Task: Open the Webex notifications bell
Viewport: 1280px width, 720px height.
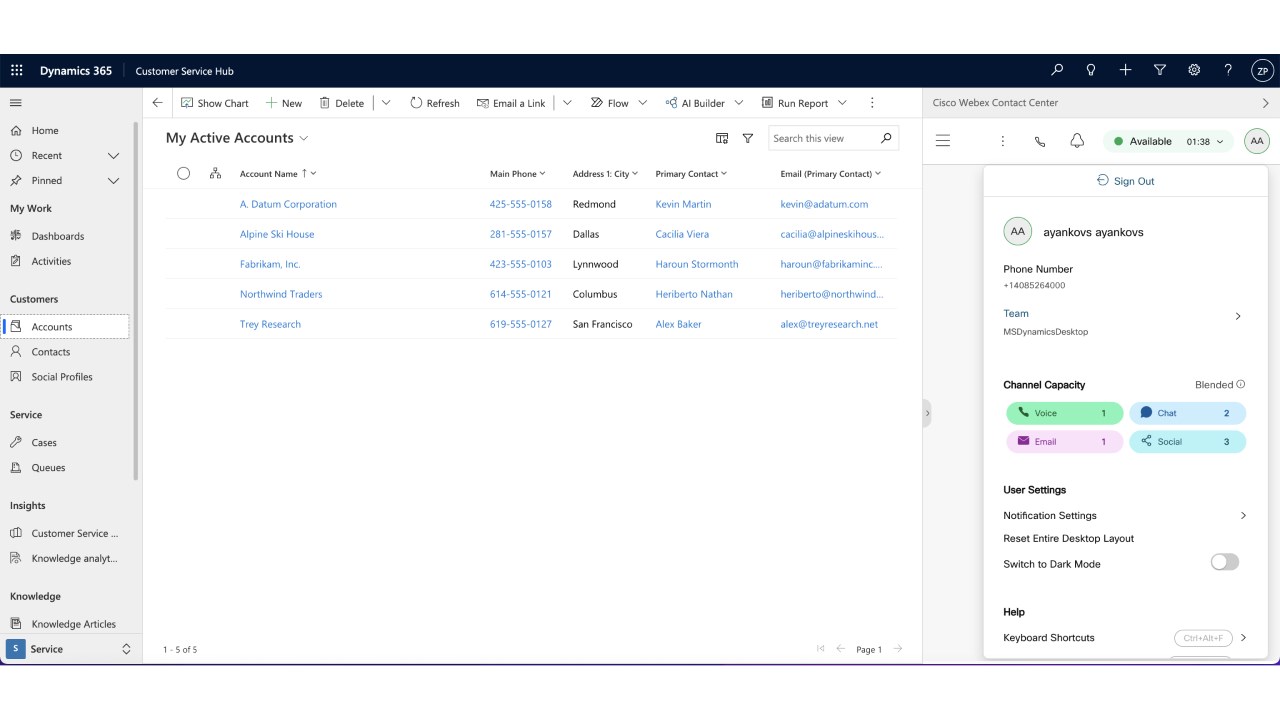Action: click(1077, 141)
